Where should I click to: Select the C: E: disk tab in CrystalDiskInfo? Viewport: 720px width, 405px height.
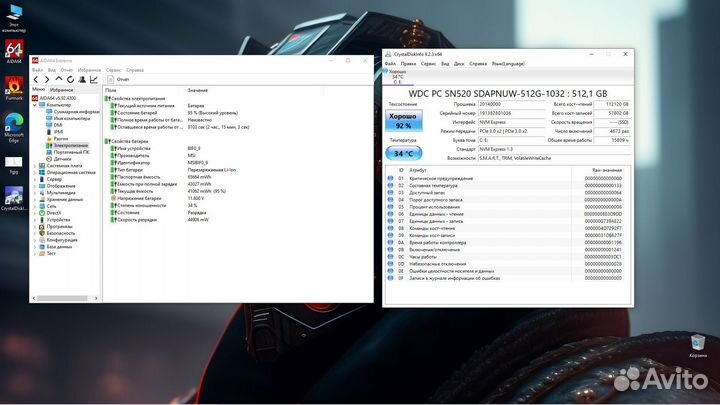pyautogui.click(x=398, y=77)
